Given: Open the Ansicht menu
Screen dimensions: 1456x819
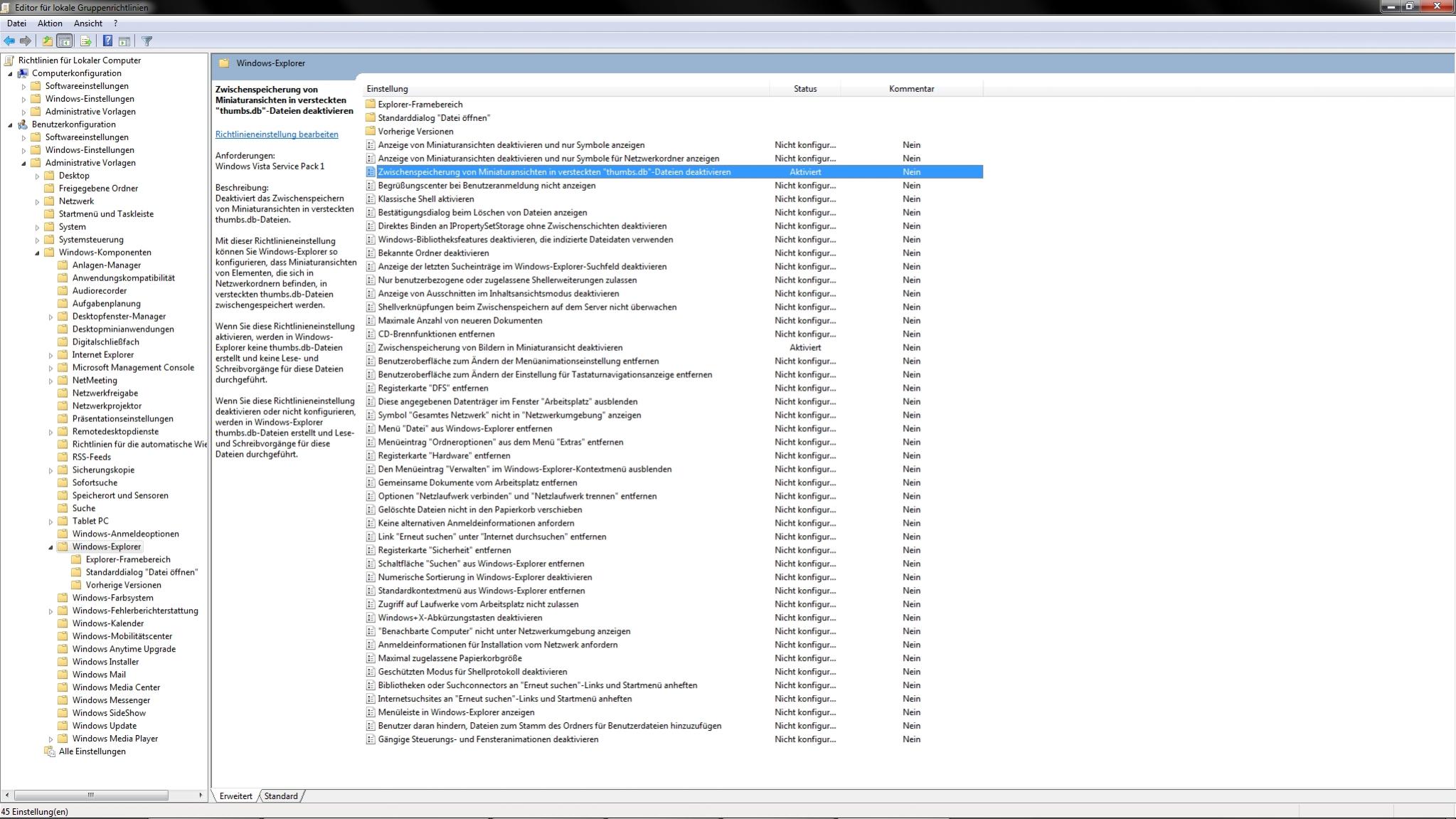Looking at the screenshot, I should coord(87,23).
